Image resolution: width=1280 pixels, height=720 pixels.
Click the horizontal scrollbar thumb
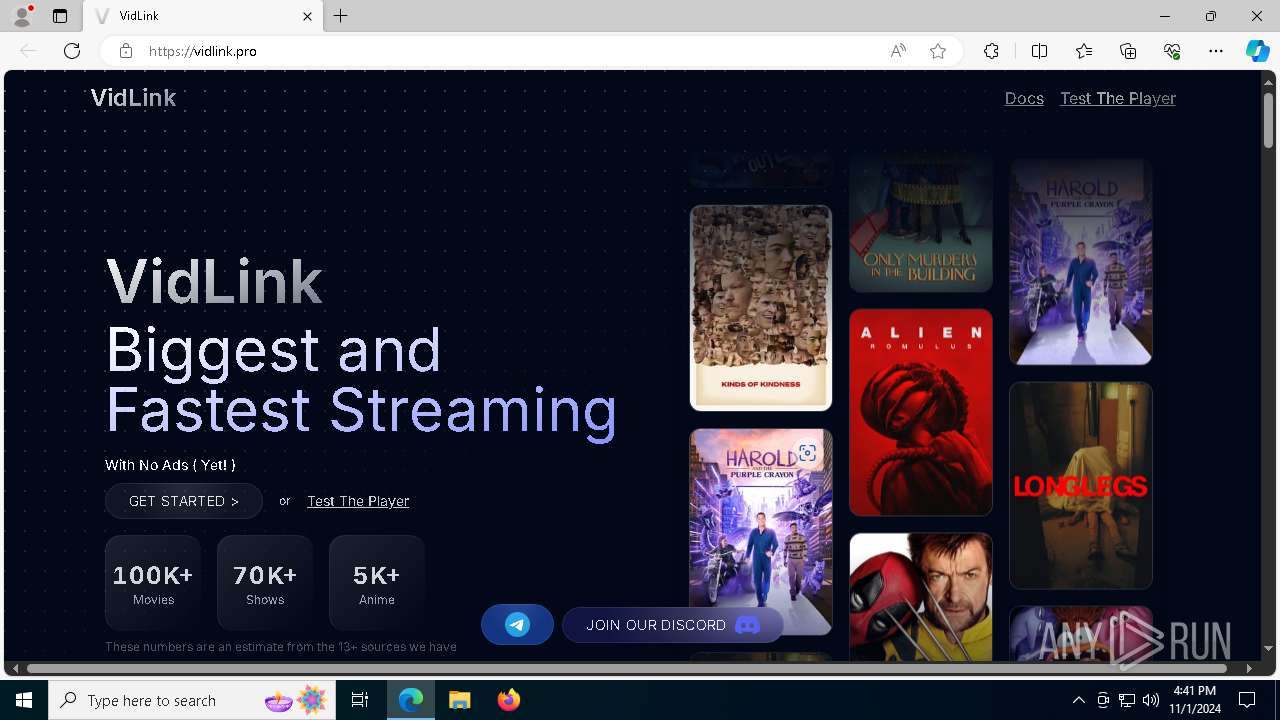click(x=627, y=668)
